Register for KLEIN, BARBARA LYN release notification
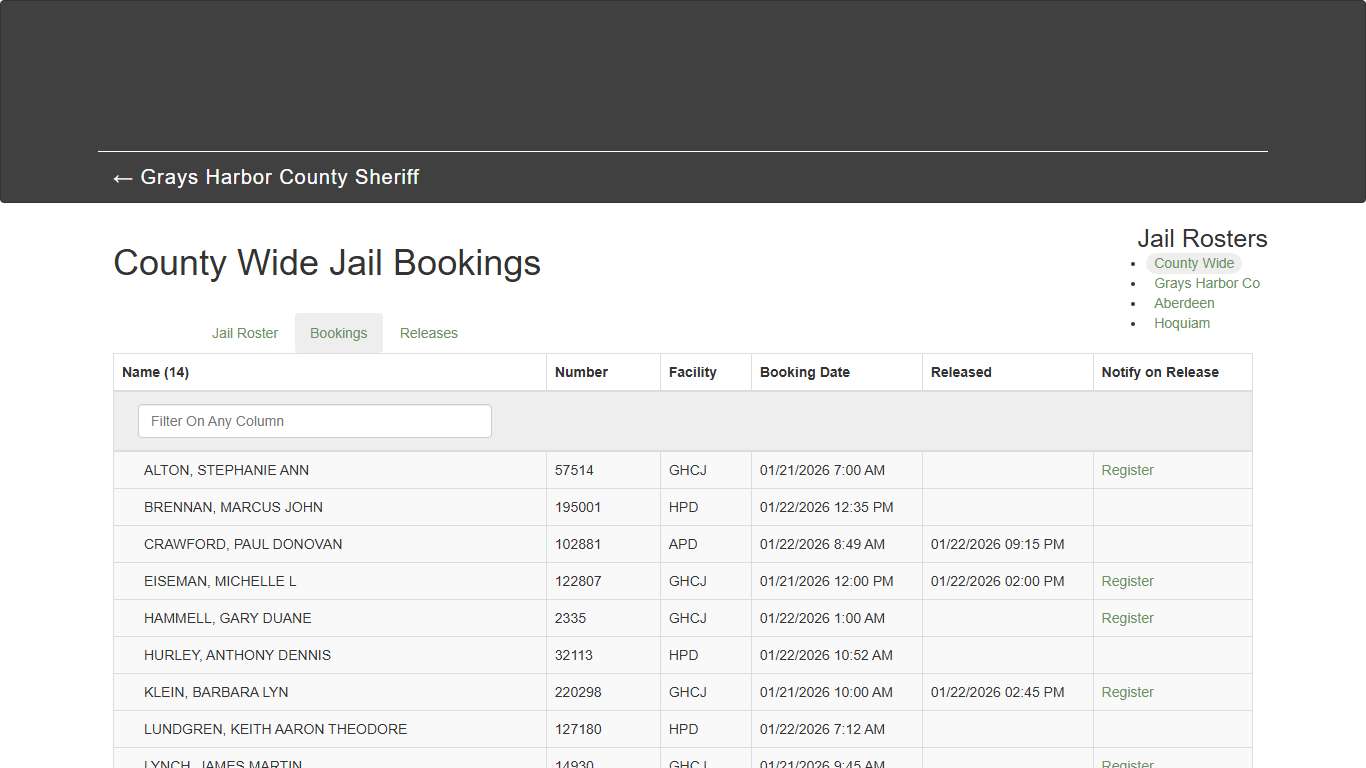Image resolution: width=1366 pixels, height=768 pixels. coord(1127,692)
